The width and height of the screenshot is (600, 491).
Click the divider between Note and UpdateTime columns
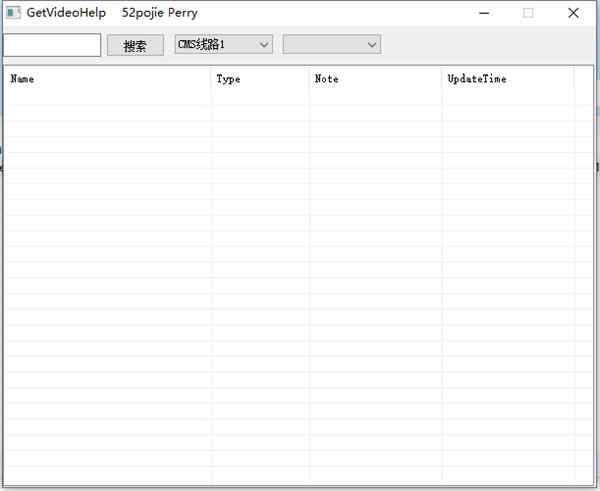[442, 79]
